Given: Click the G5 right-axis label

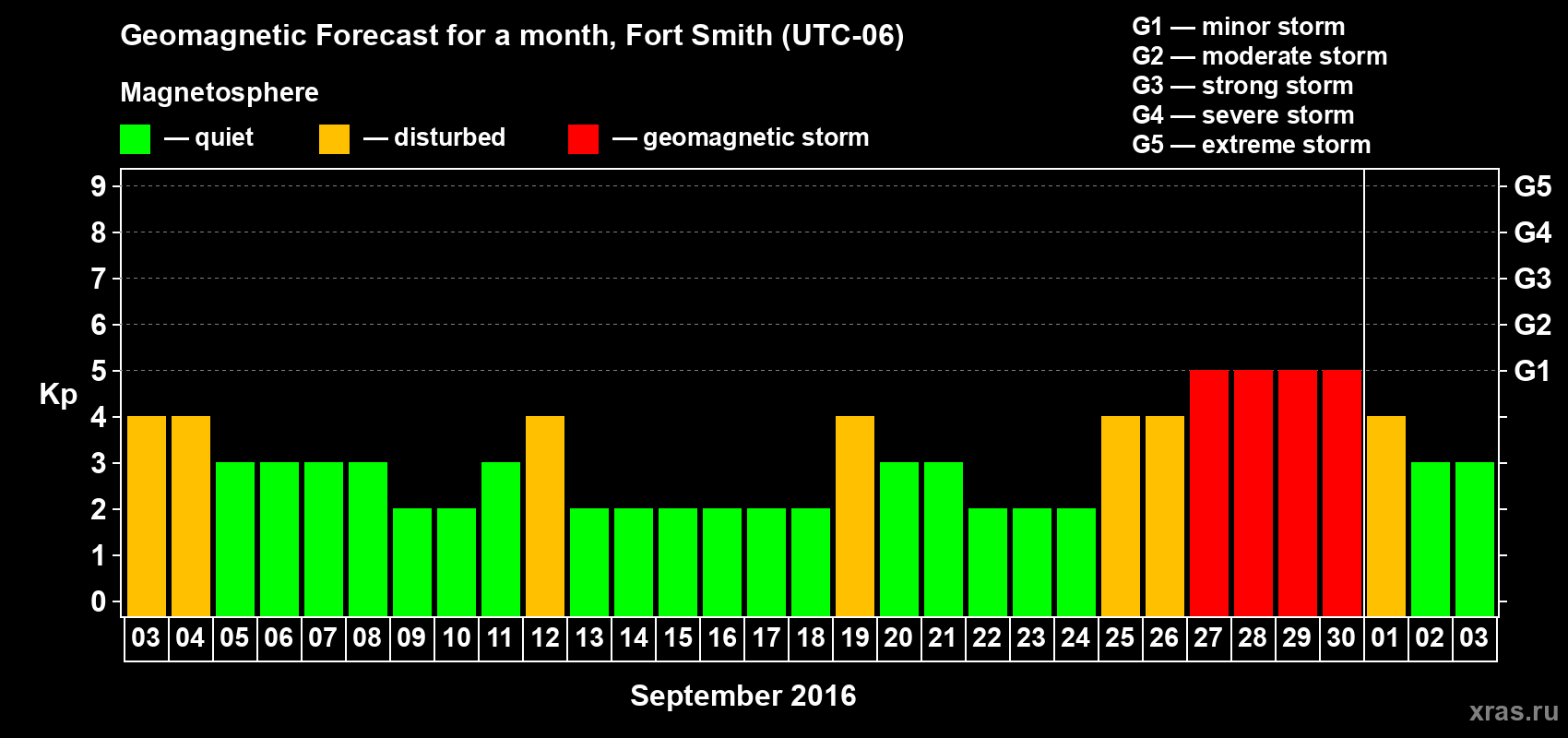Looking at the screenshot, I should pyautogui.click(x=1532, y=186).
